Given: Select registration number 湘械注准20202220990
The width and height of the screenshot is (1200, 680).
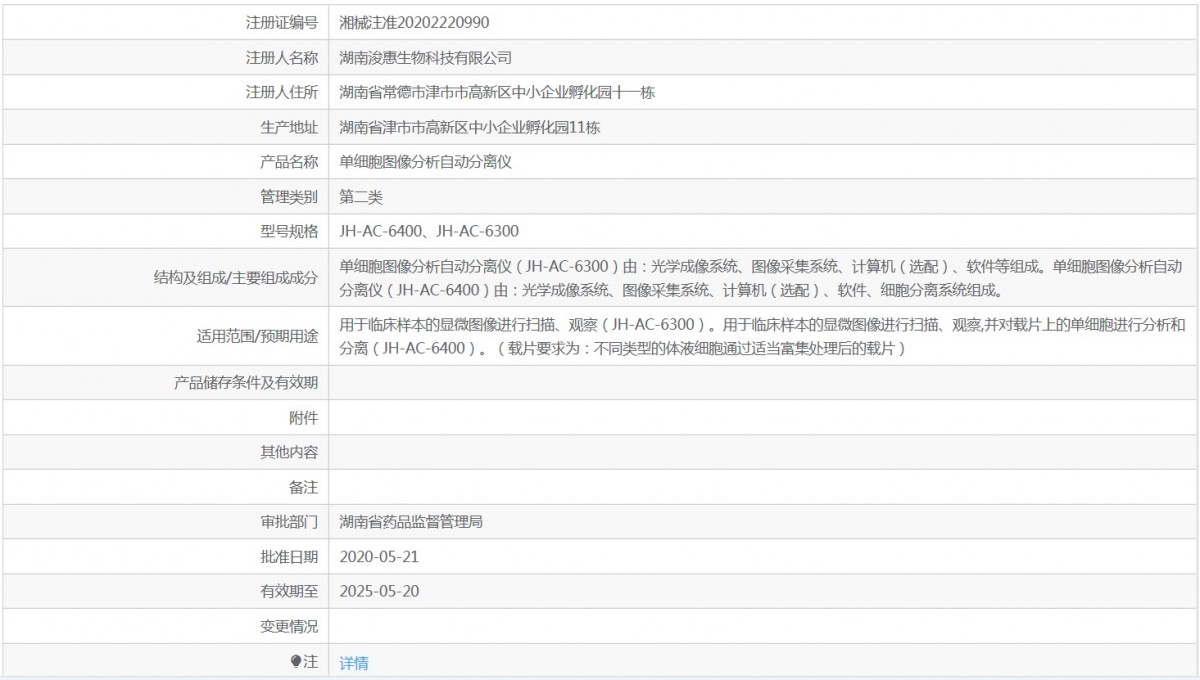Looking at the screenshot, I should pyautogui.click(x=415, y=22).
